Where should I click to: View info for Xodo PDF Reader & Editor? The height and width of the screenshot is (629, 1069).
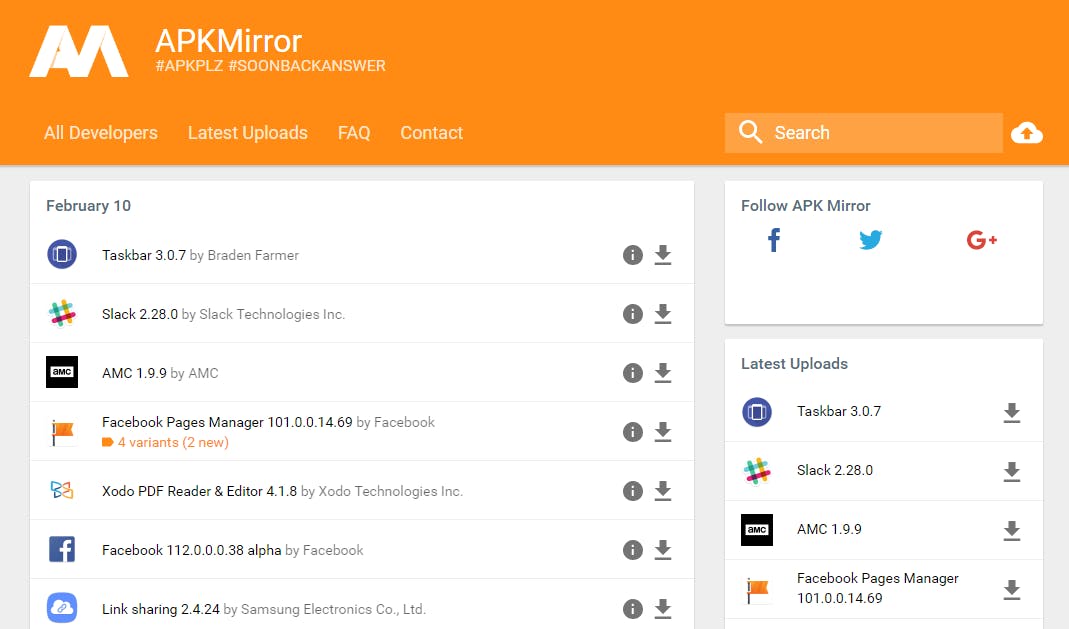[x=632, y=491]
